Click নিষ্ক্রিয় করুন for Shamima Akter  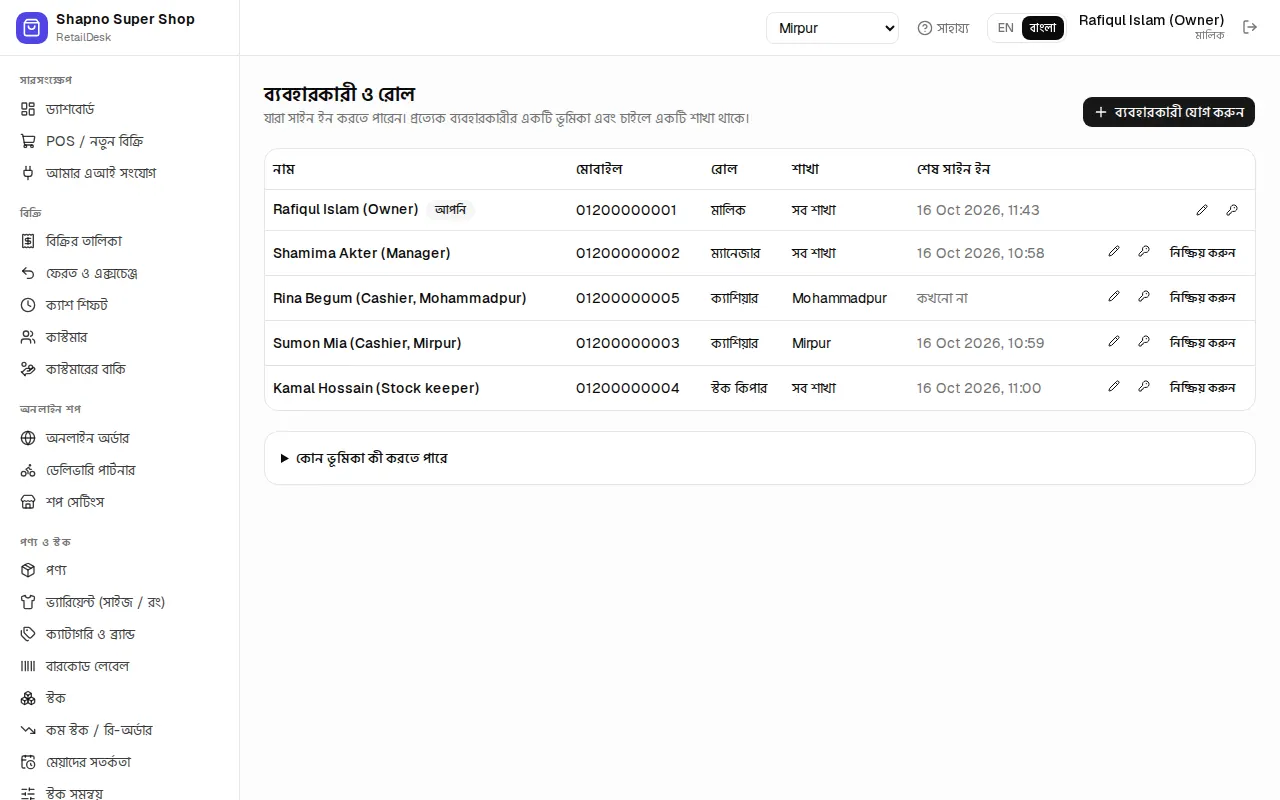tap(1203, 252)
